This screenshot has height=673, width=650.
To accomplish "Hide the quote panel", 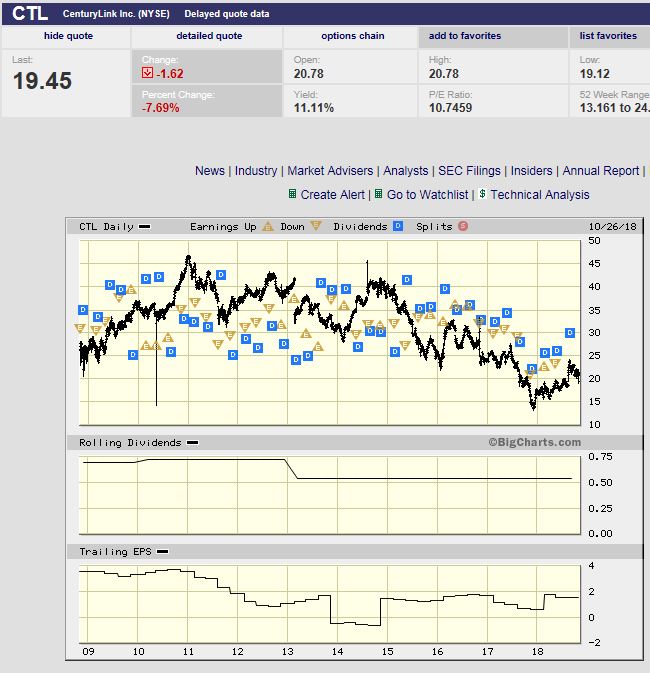I will (x=68, y=36).
